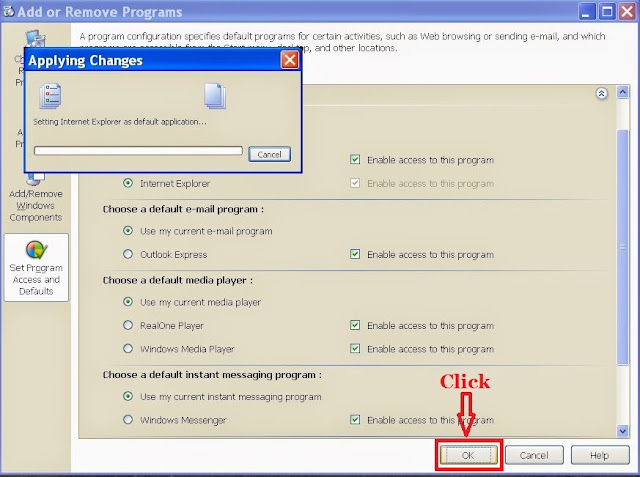Screen dimensions: 640x477
Task: Close the Applying Changes dialog
Action: [290, 60]
